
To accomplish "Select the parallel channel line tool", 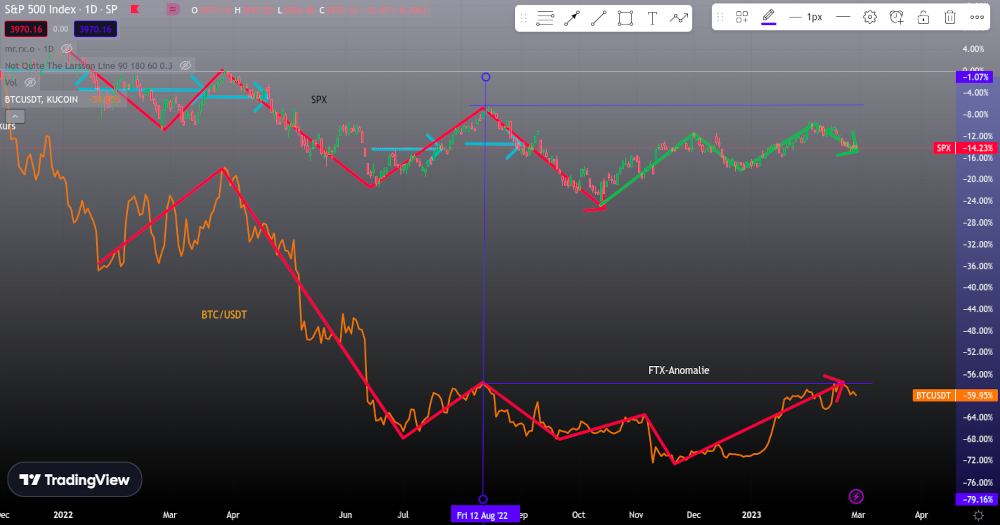I will 545,18.
